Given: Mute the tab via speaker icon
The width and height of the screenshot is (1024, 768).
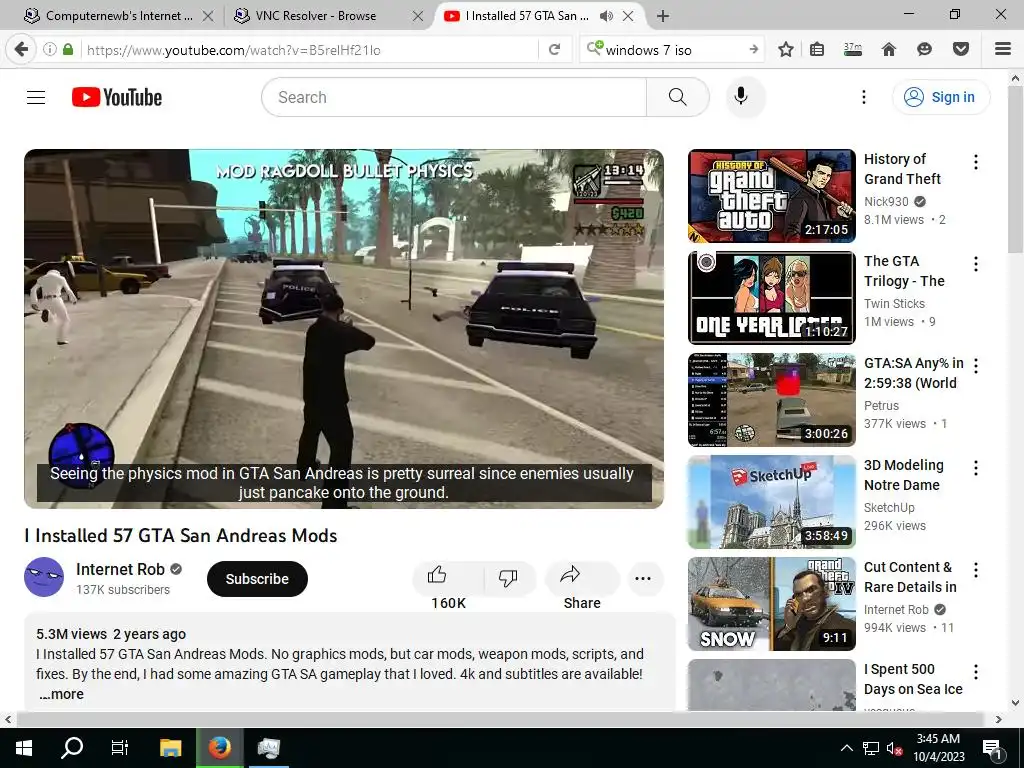Looking at the screenshot, I should 606,16.
